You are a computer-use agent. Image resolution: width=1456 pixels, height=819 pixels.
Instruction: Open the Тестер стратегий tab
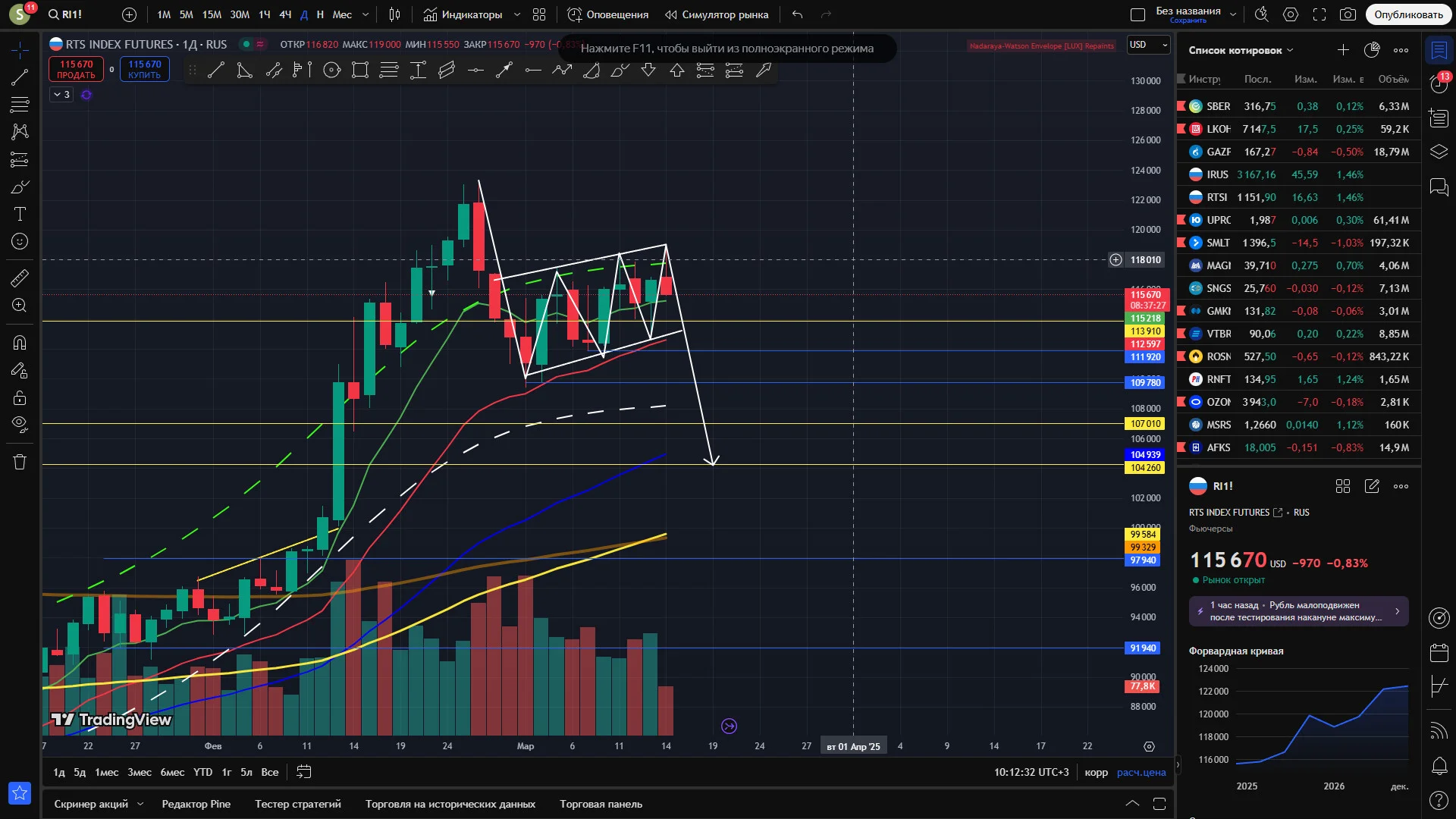coord(298,804)
